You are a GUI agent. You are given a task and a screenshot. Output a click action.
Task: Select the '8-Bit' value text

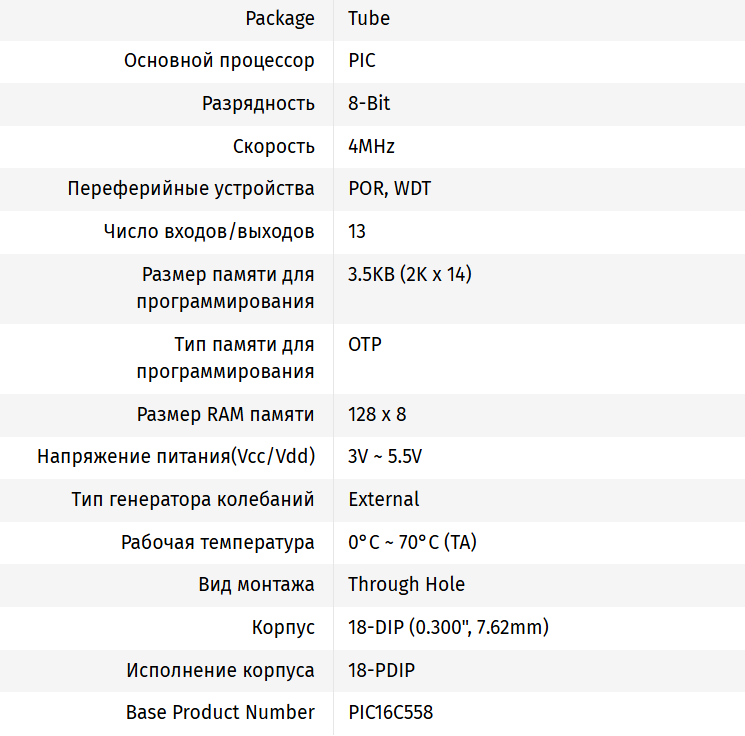369,104
